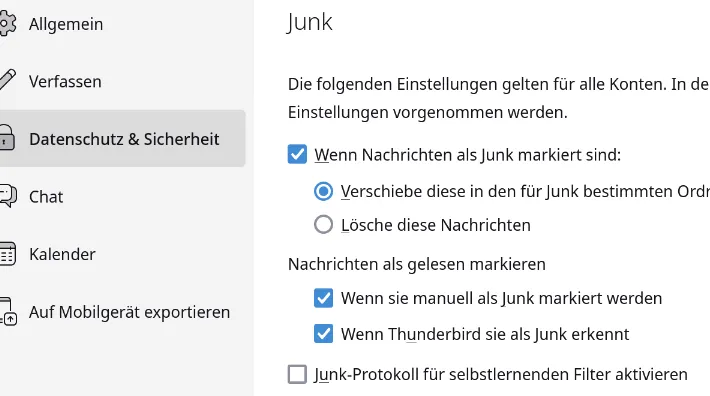
Task: Go to Kalender settings
Action: [x=122, y=254]
